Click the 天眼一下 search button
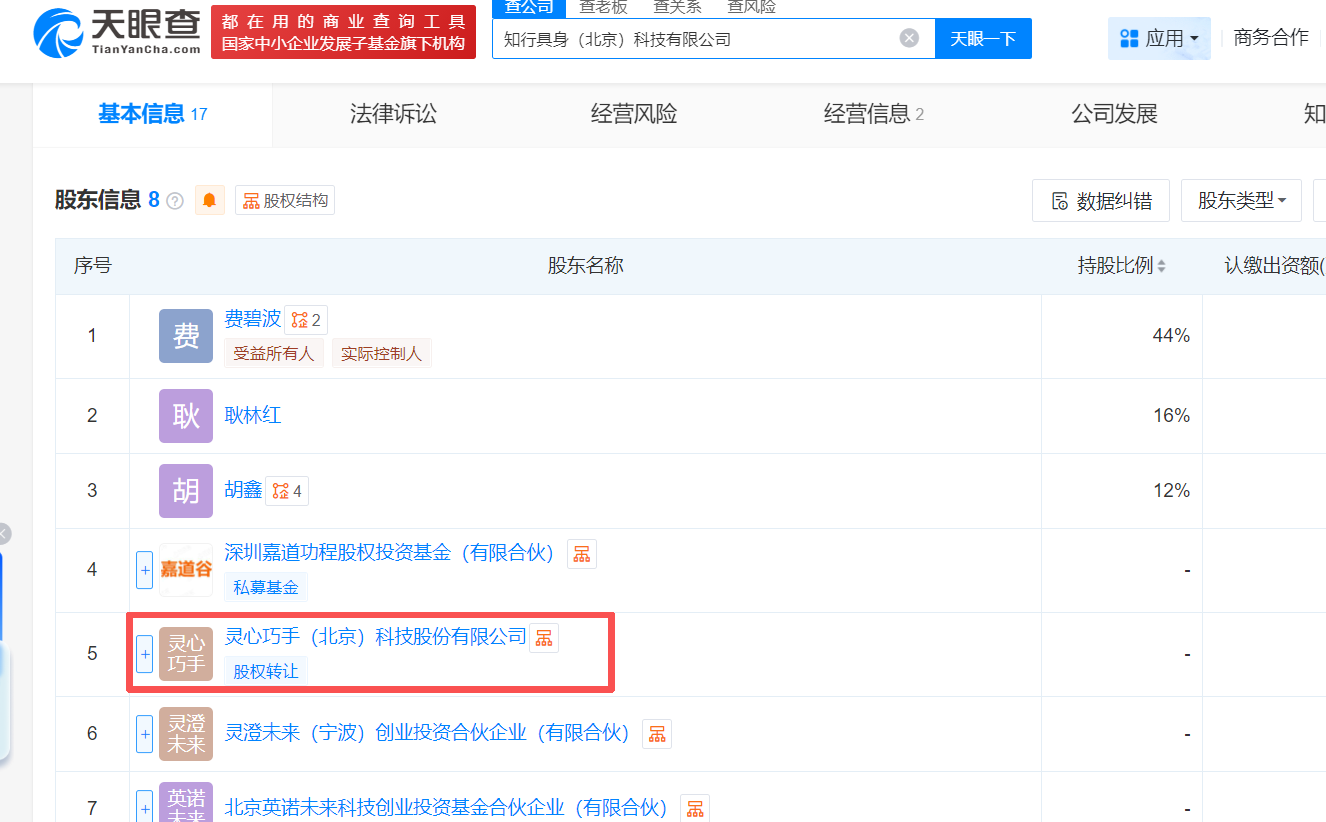 pyautogui.click(x=983, y=38)
